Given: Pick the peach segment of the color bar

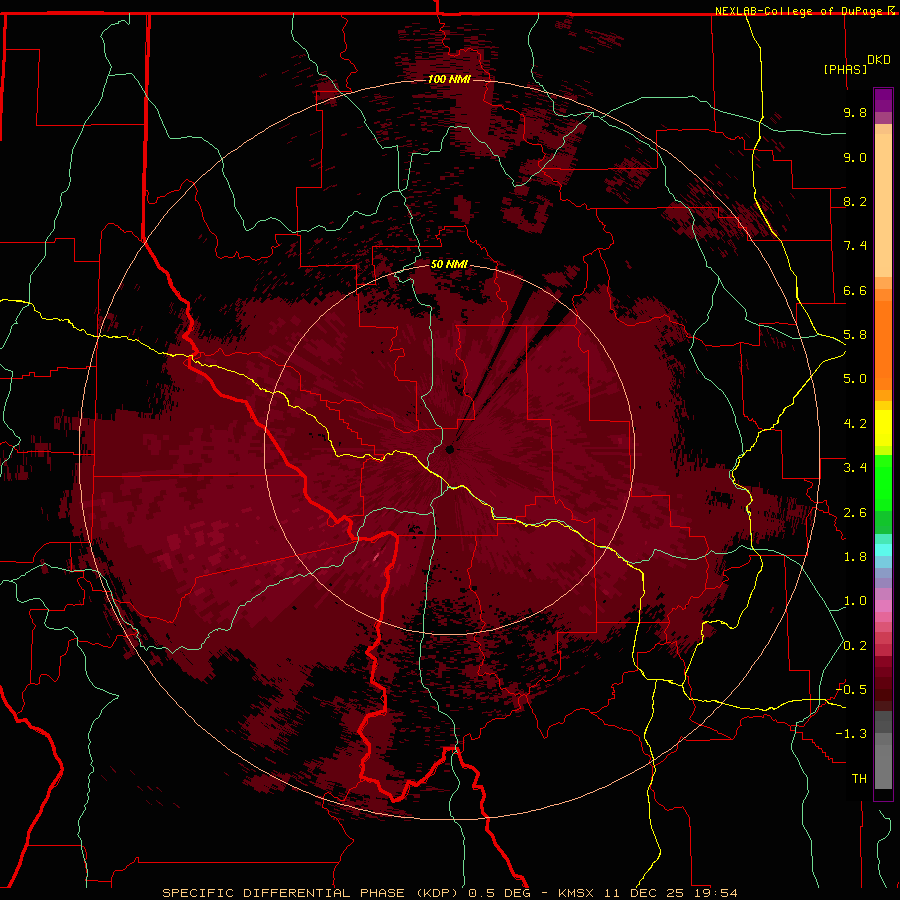Looking at the screenshot, I should coord(883,207).
